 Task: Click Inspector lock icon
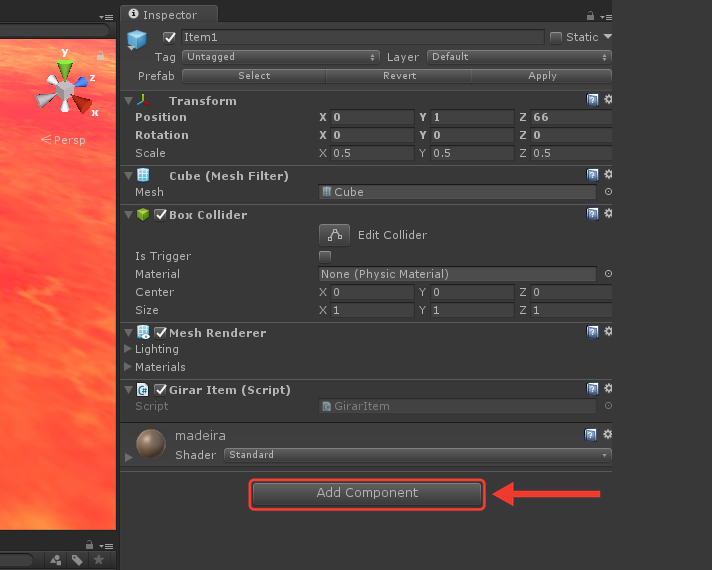(590, 16)
